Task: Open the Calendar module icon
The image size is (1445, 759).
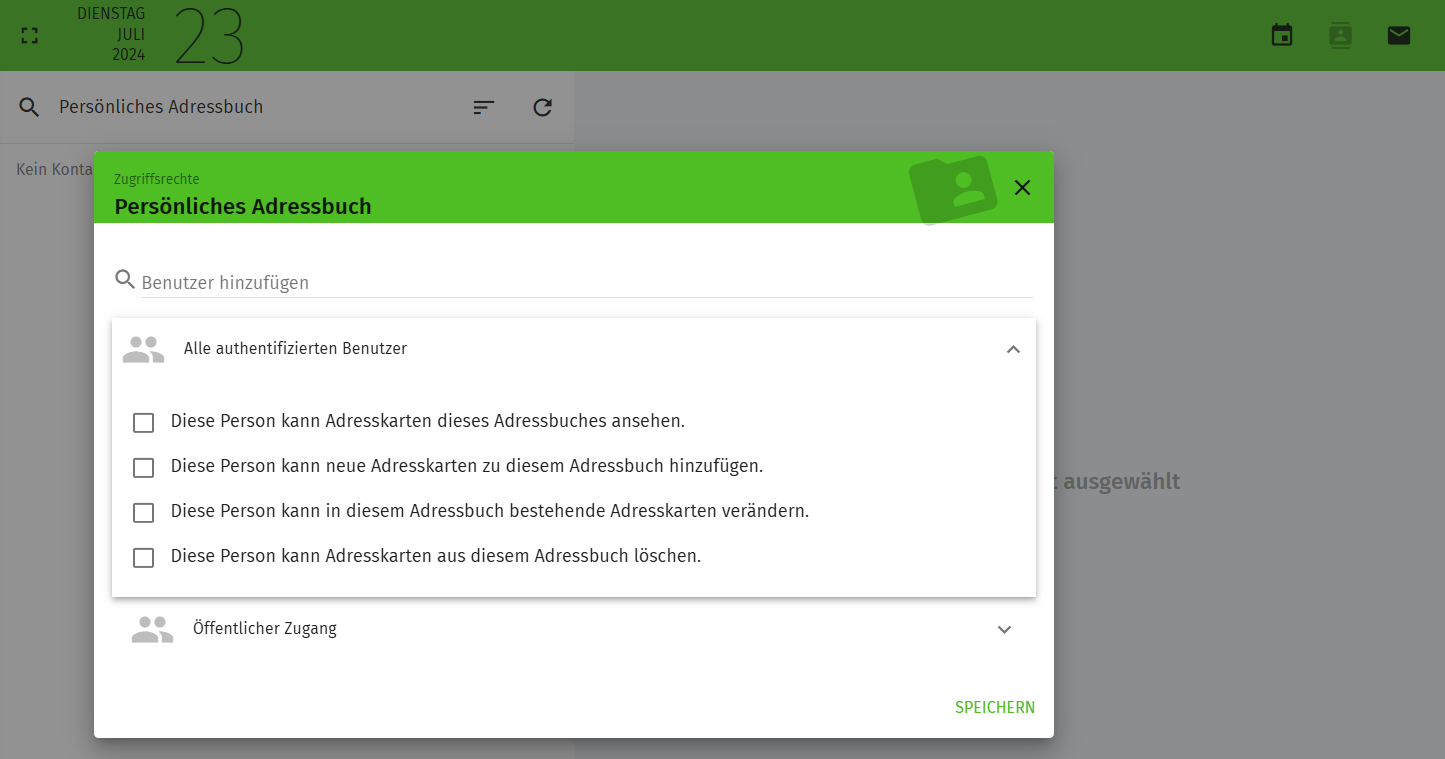Action: point(1282,35)
